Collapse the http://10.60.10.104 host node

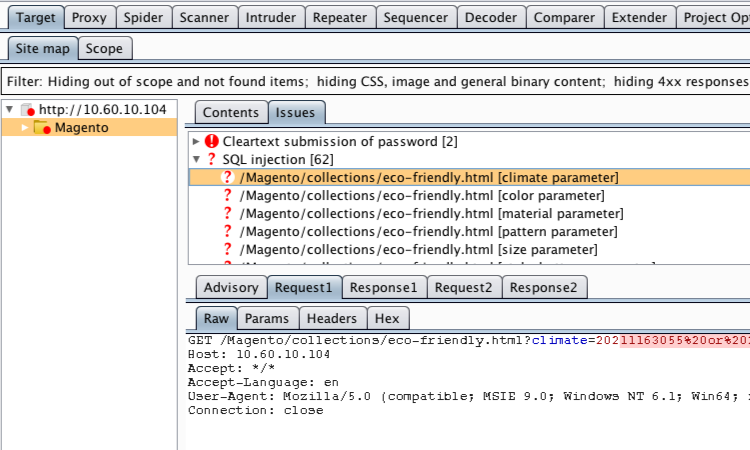click(x=10, y=110)
